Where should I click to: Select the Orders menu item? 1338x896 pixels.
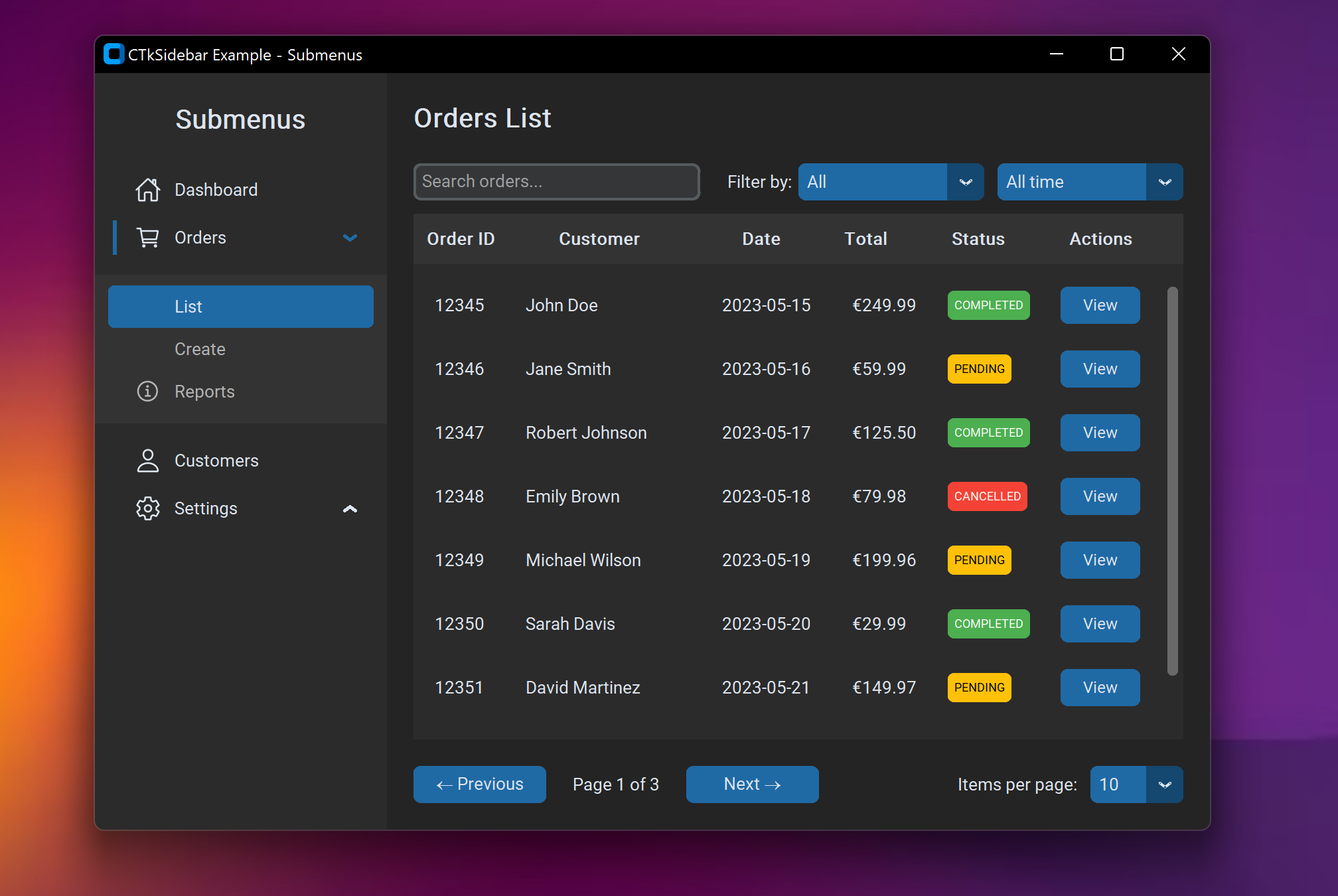(241, 238)
